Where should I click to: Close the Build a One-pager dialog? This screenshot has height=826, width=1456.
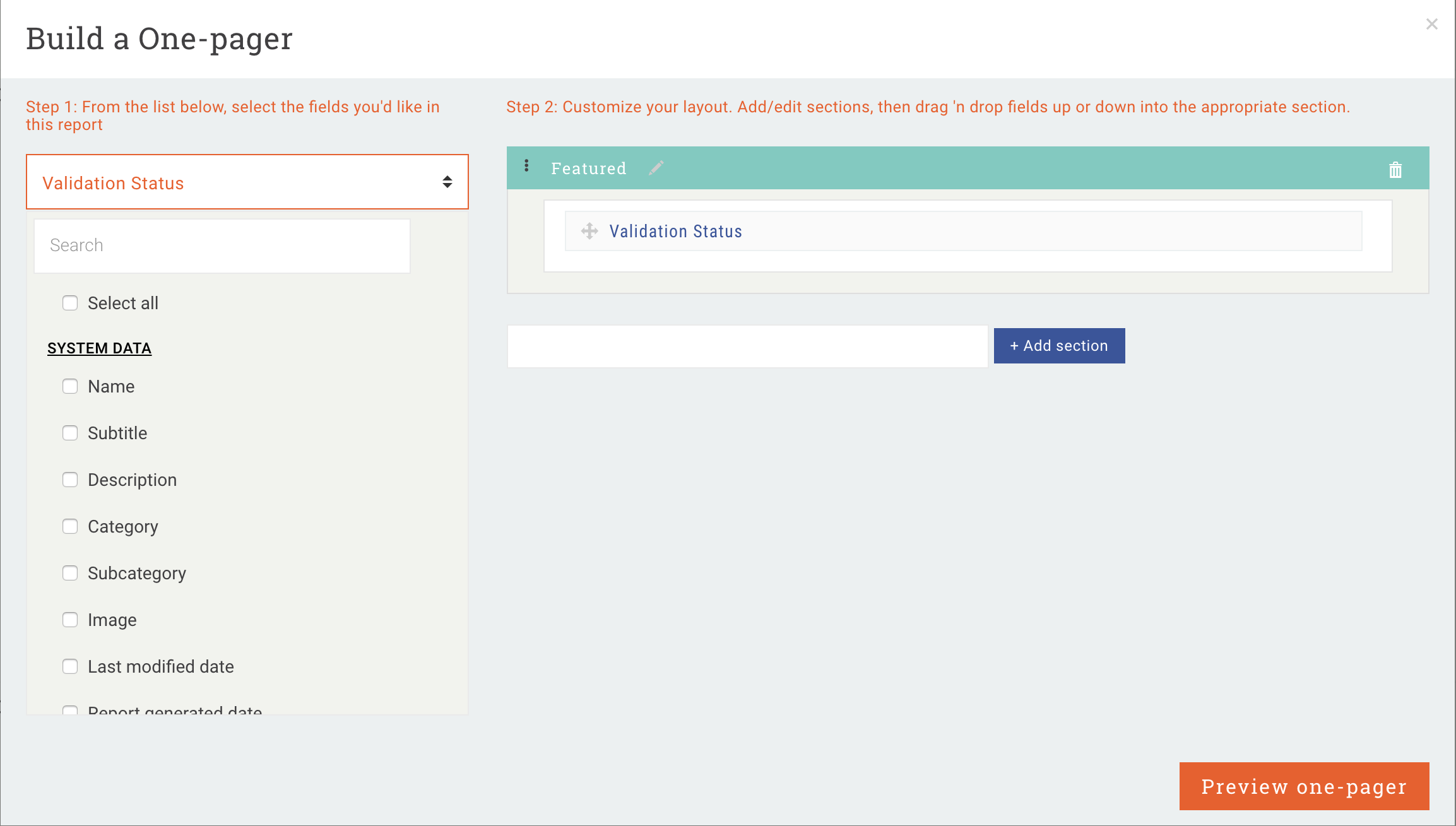pyautogui.click(x=1431, y=24)
